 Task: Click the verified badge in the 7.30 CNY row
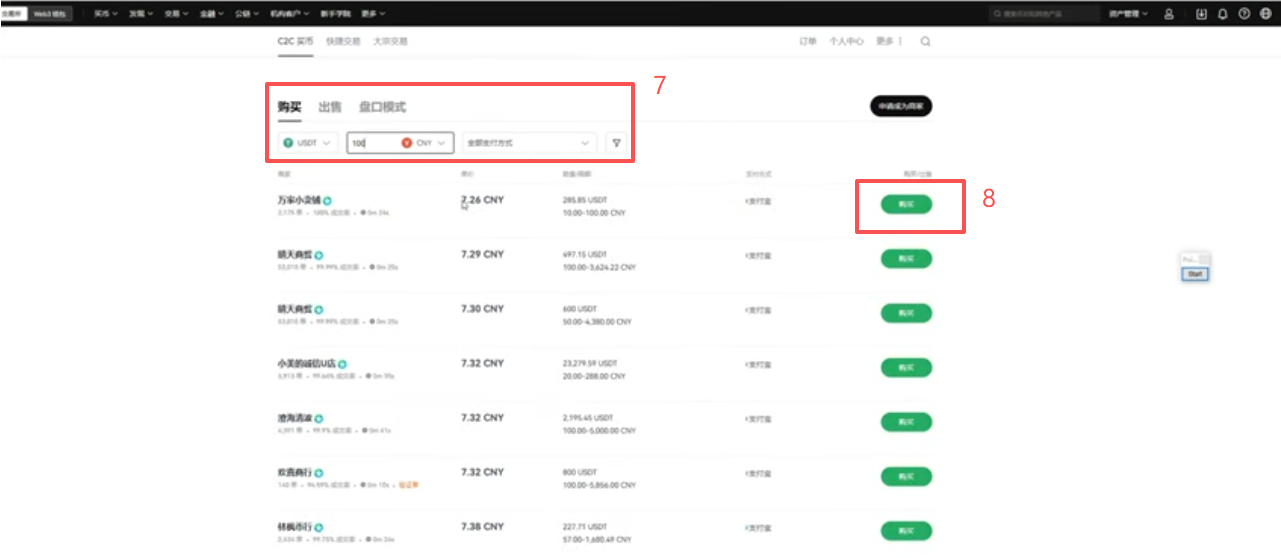pyautogui.click(x=319, y=310)
